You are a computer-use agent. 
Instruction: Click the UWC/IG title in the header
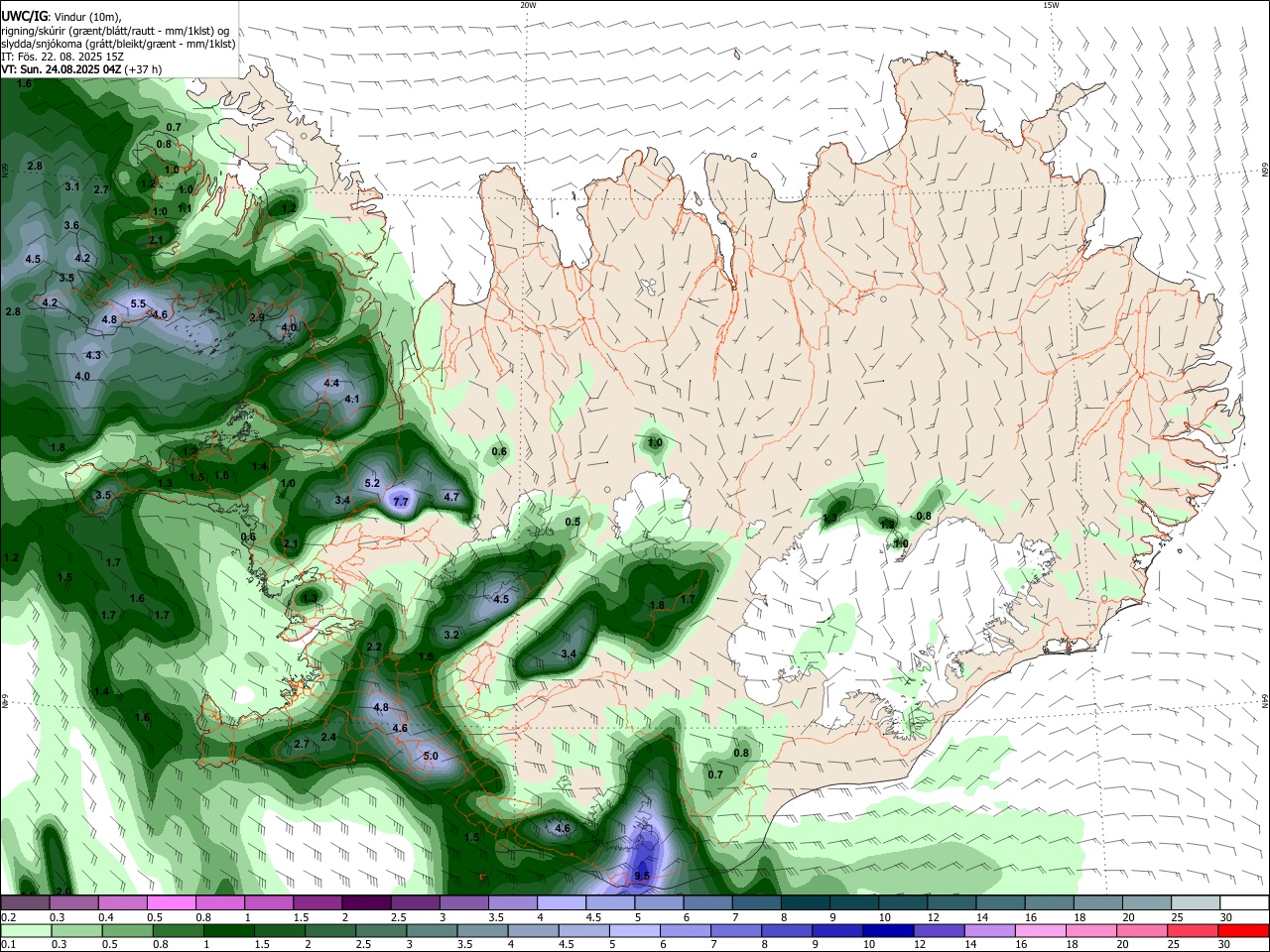tap(24, 17)
